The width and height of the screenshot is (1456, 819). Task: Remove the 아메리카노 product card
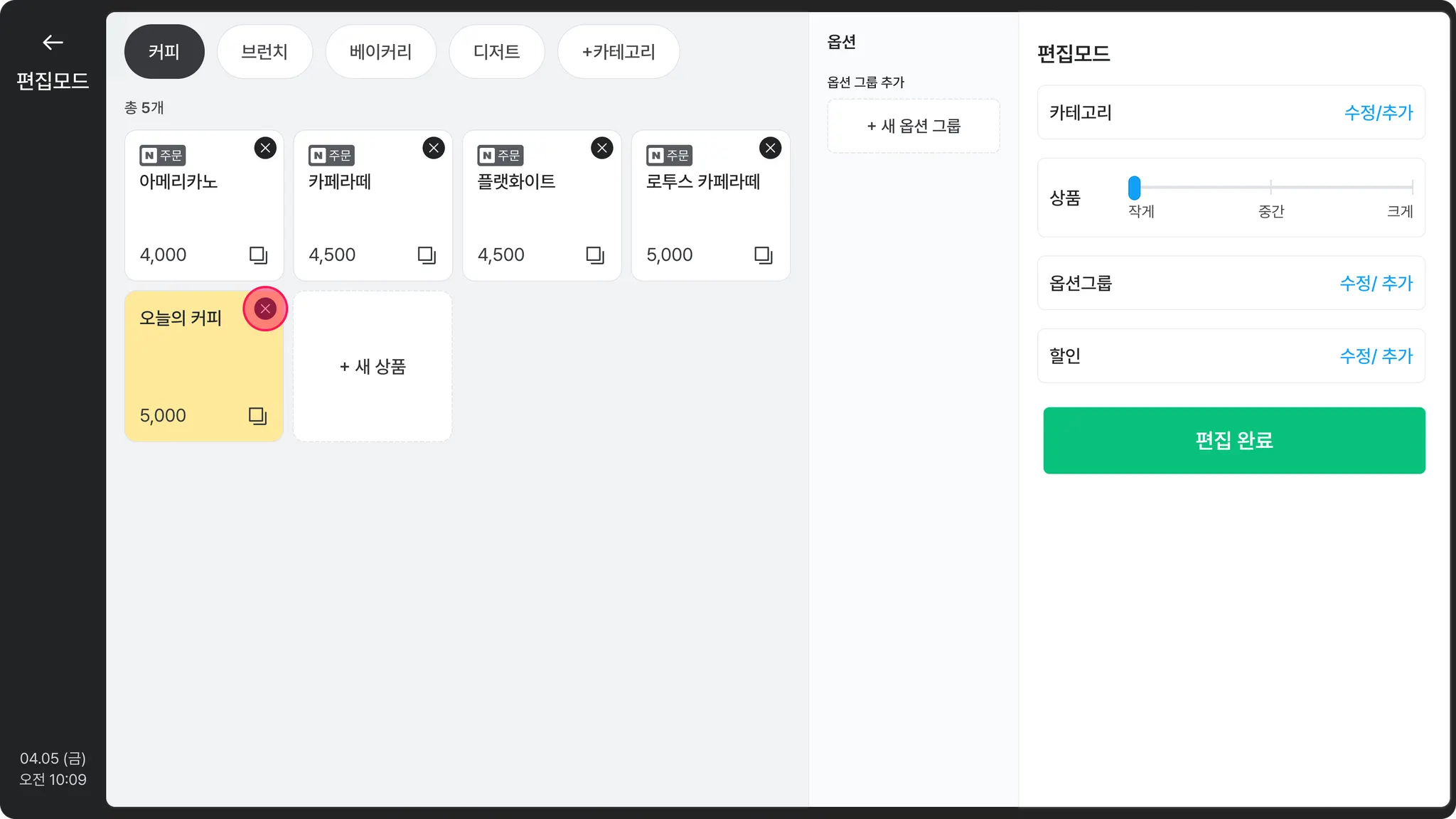pyautogui.click(x=265, y=148)
